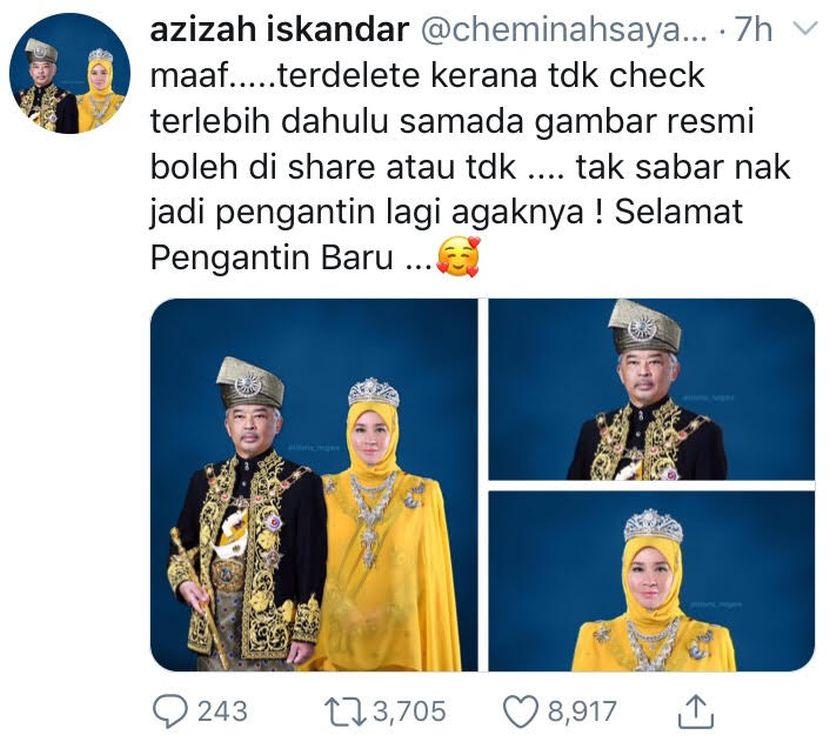Expand the tweet options chevron
Screen dimensions: 830x749
[807, 29]
